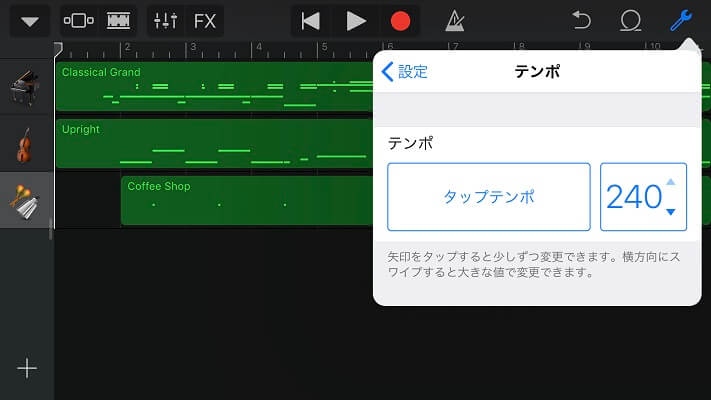Click the テンポ section label
711x400 pixels.
pos(410,143)
